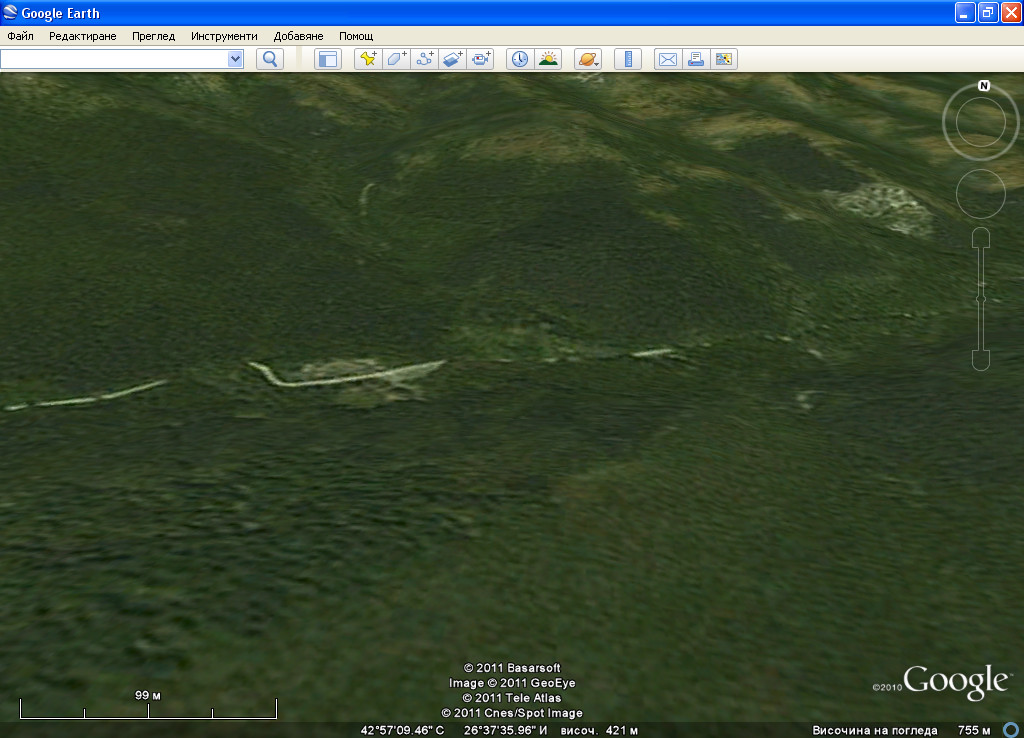Zoom out using slider bottom end
The image size is (1024, 738).
981,361
